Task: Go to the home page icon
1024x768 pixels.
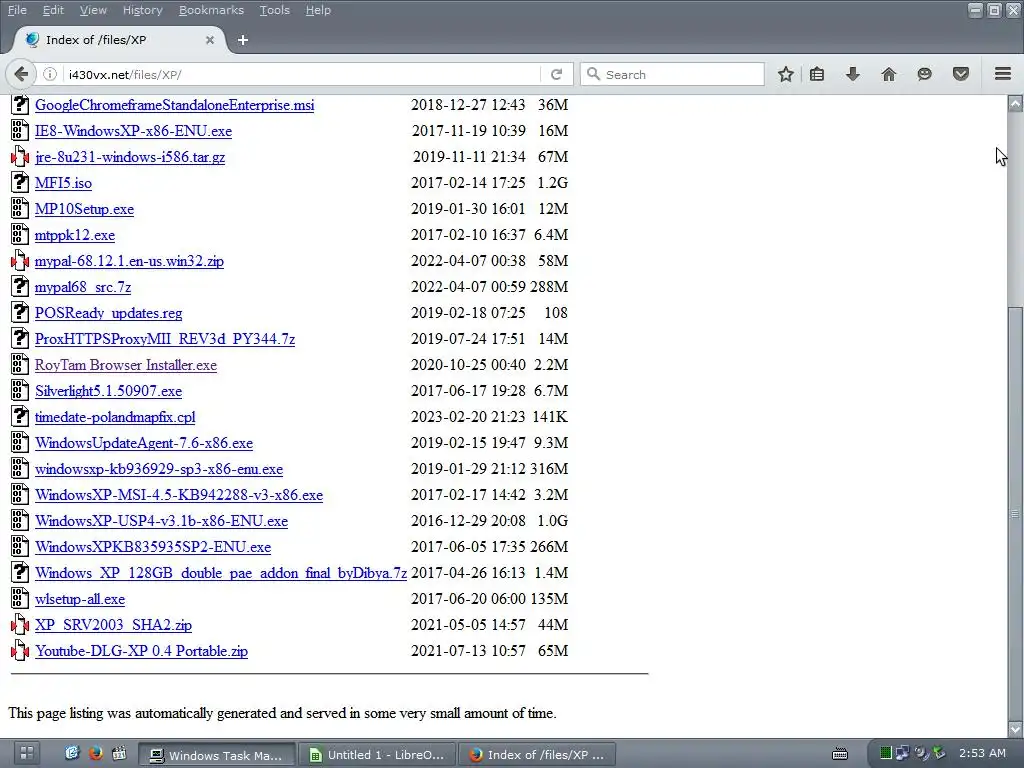Action: click(x=888, y=74)
